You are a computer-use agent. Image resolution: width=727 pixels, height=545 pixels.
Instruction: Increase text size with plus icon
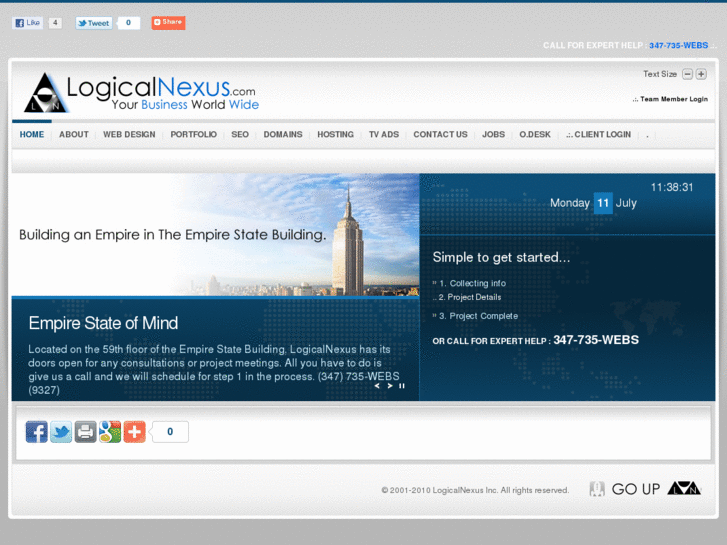(x=701, y=74)
